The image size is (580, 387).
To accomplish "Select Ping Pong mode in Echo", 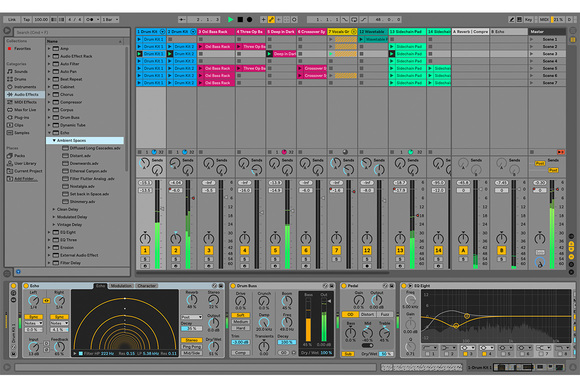I will click(192, 347).
